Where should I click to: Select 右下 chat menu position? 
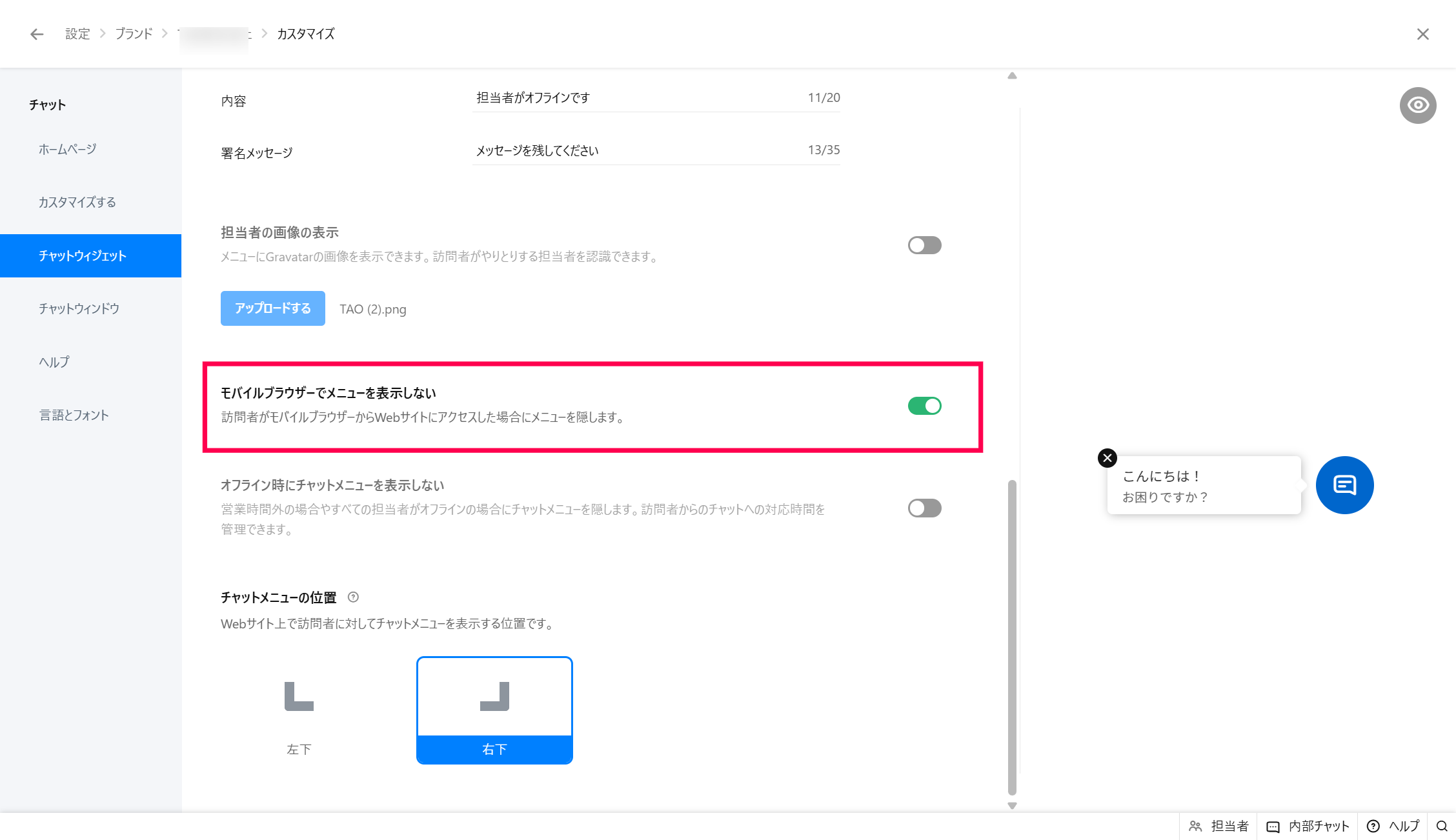tap(494, 710)
